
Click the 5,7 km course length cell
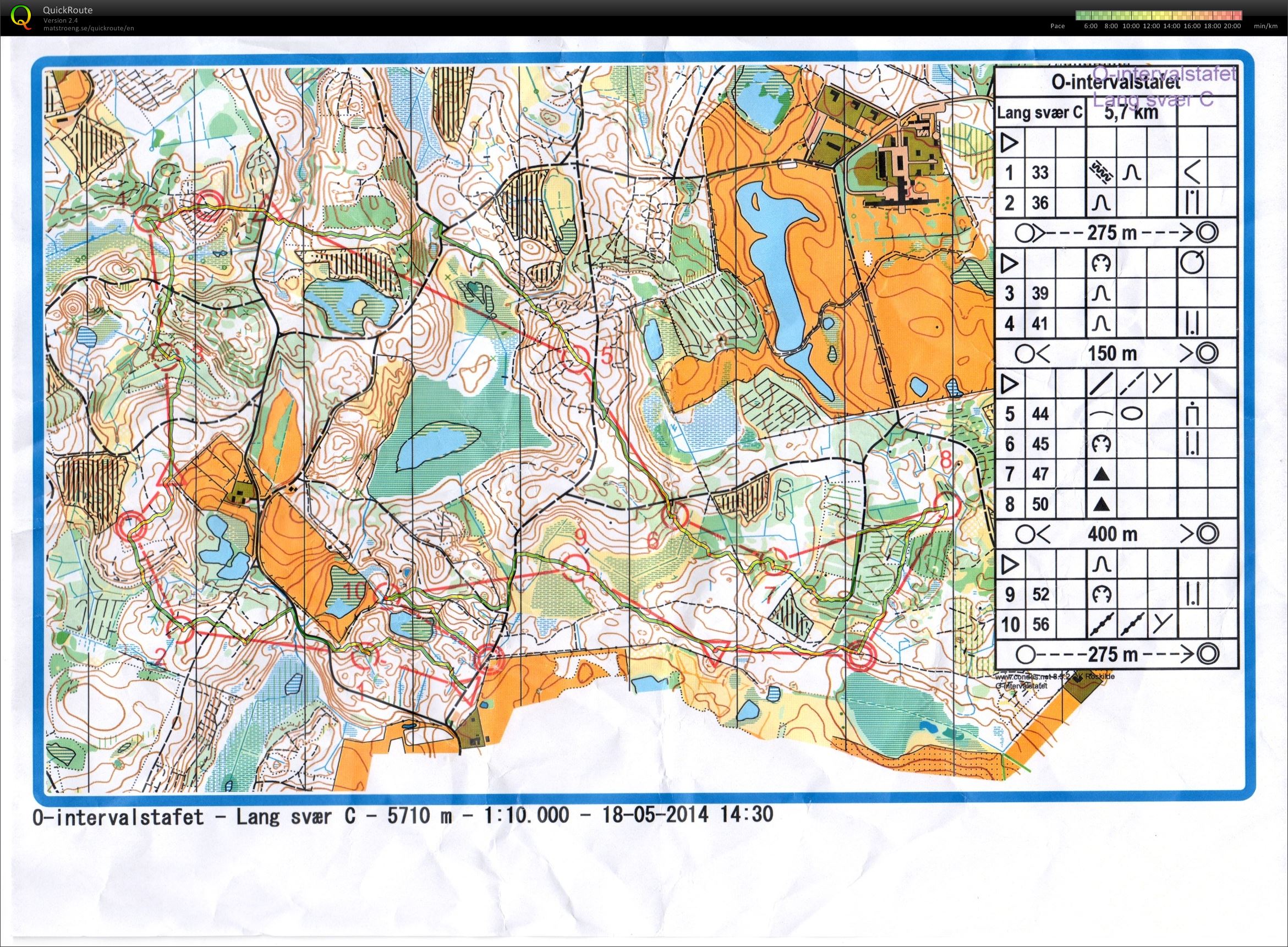pos(1131,112)
